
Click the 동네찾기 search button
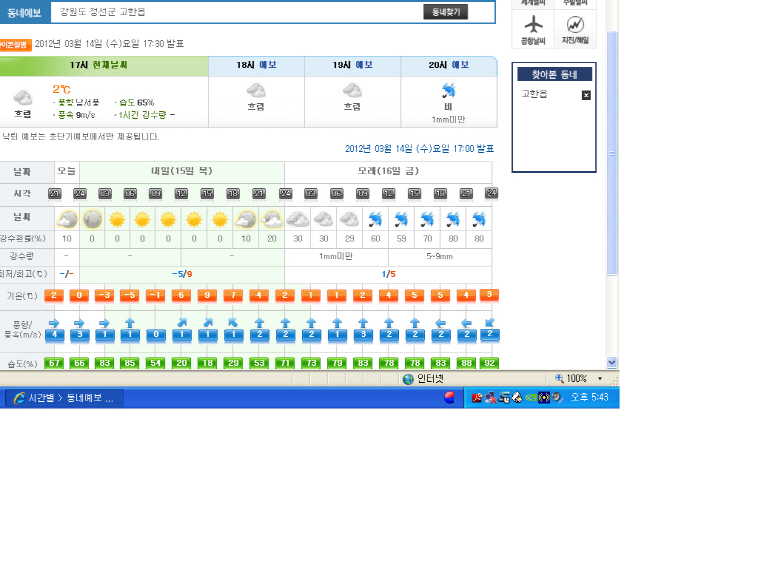pos(445,12)
